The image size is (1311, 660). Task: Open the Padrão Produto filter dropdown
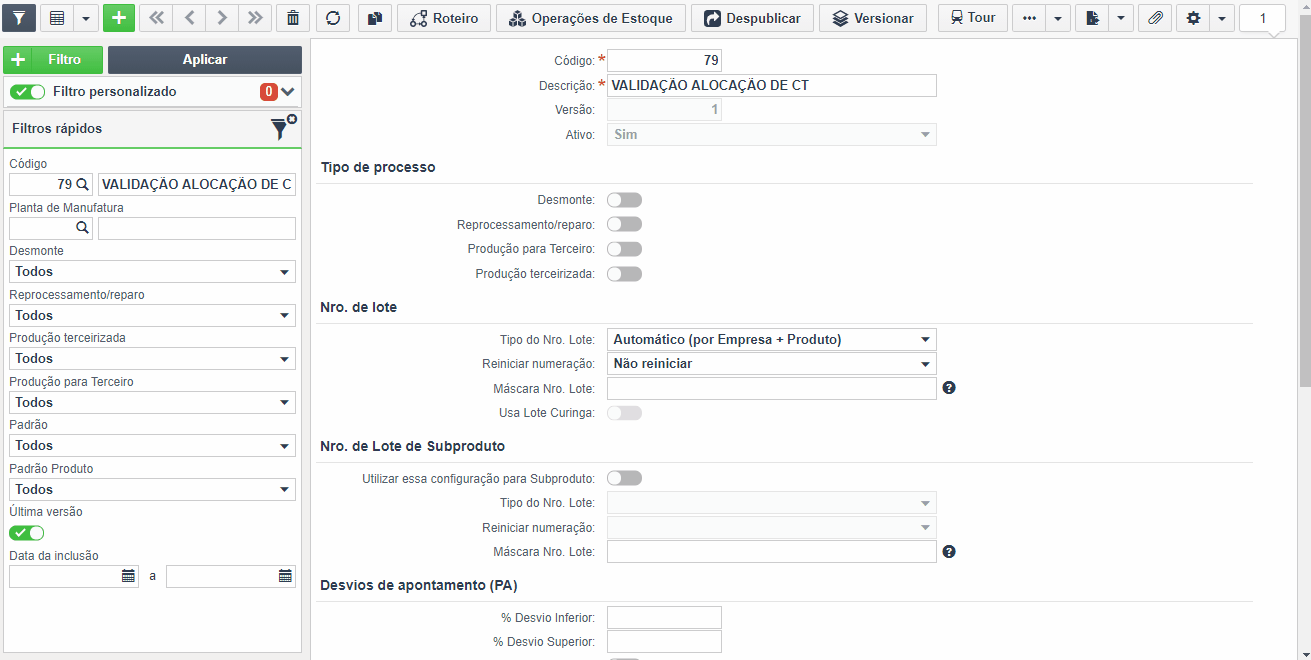(x=152, y=489)
